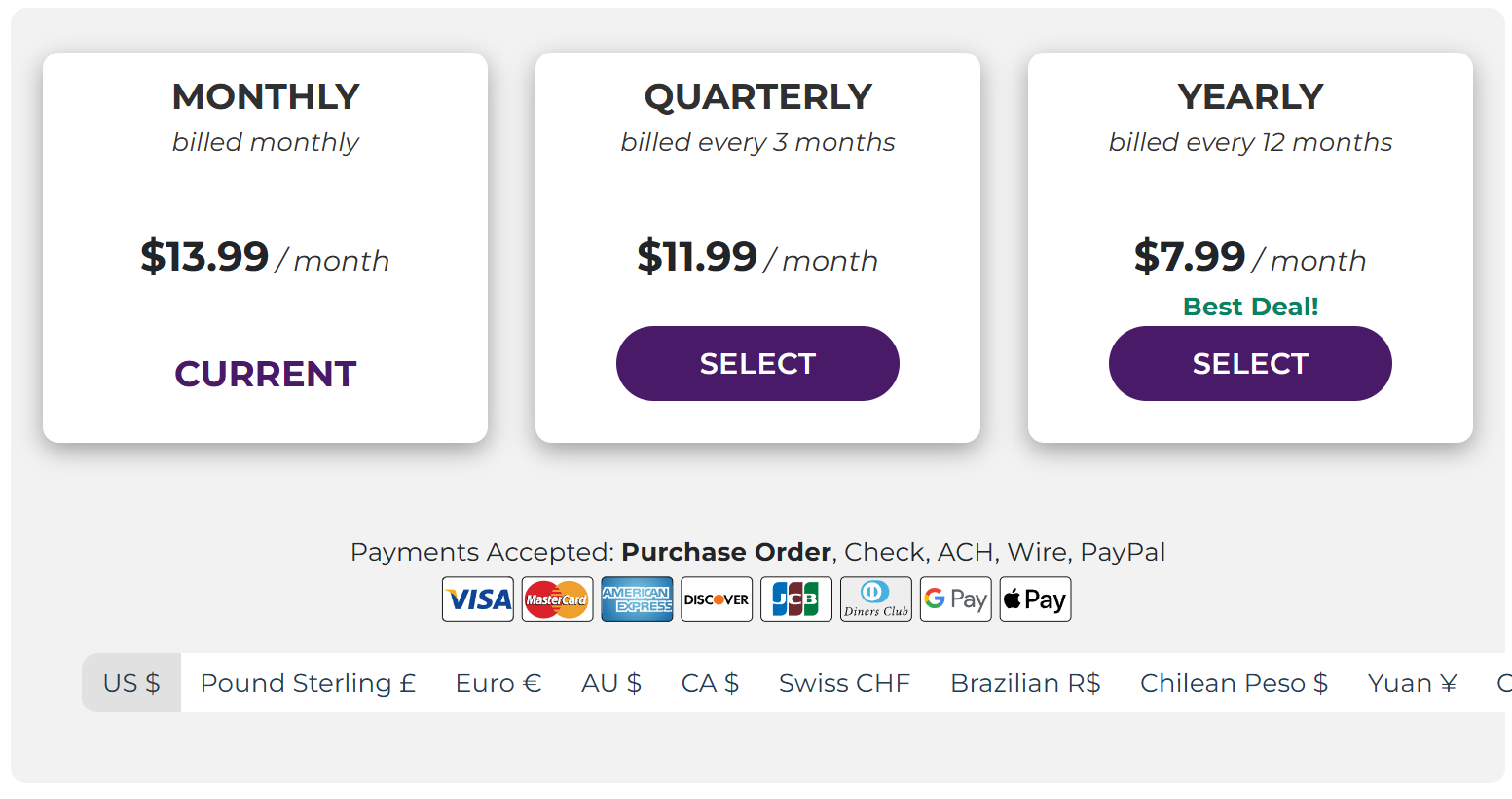Change currency to Brazilian R$
This screenshot has height=799, width=1512.
coord(1025,683)
